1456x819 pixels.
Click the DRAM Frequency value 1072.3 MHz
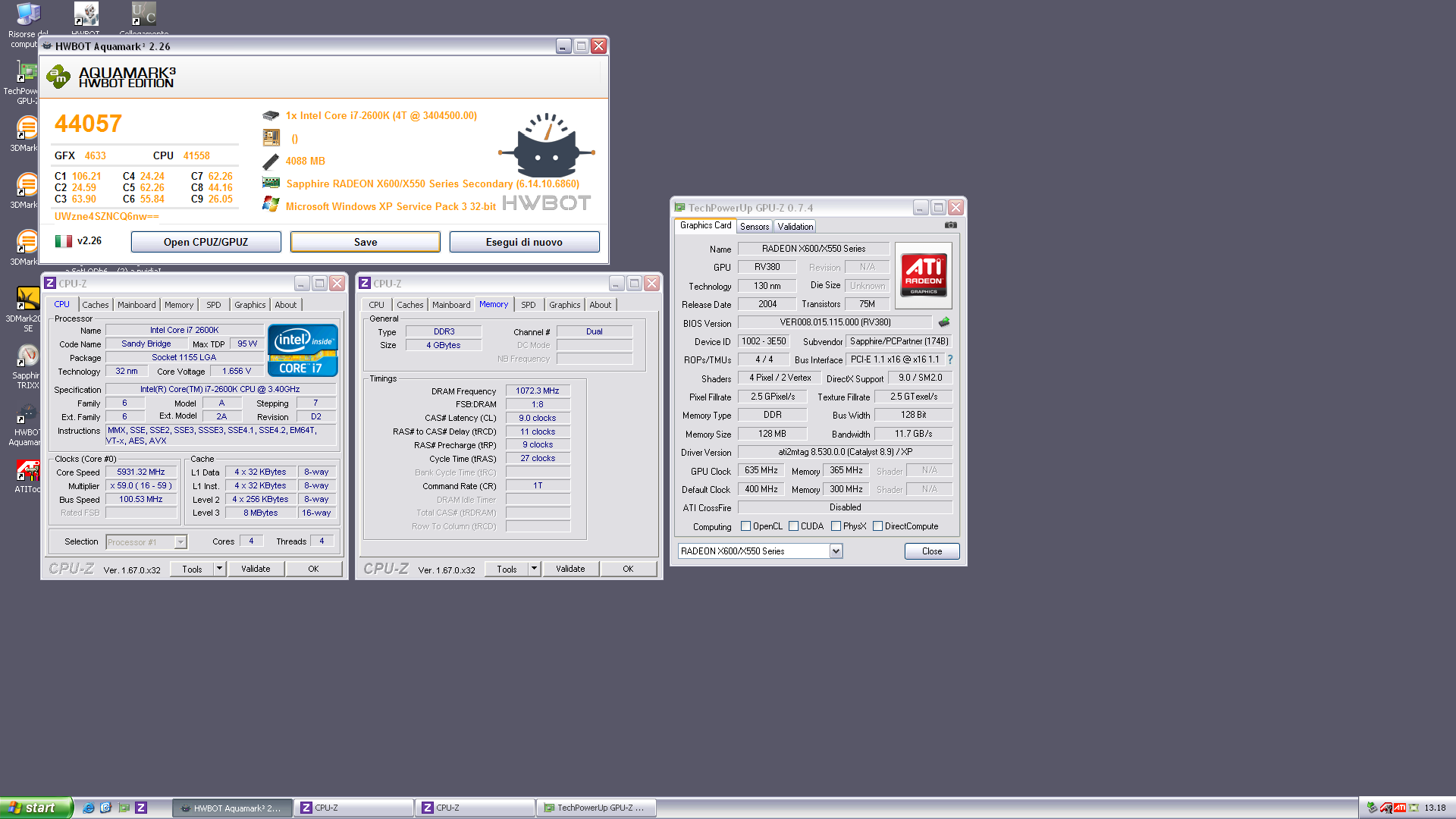pyautogui.click(x=538, y=391)
